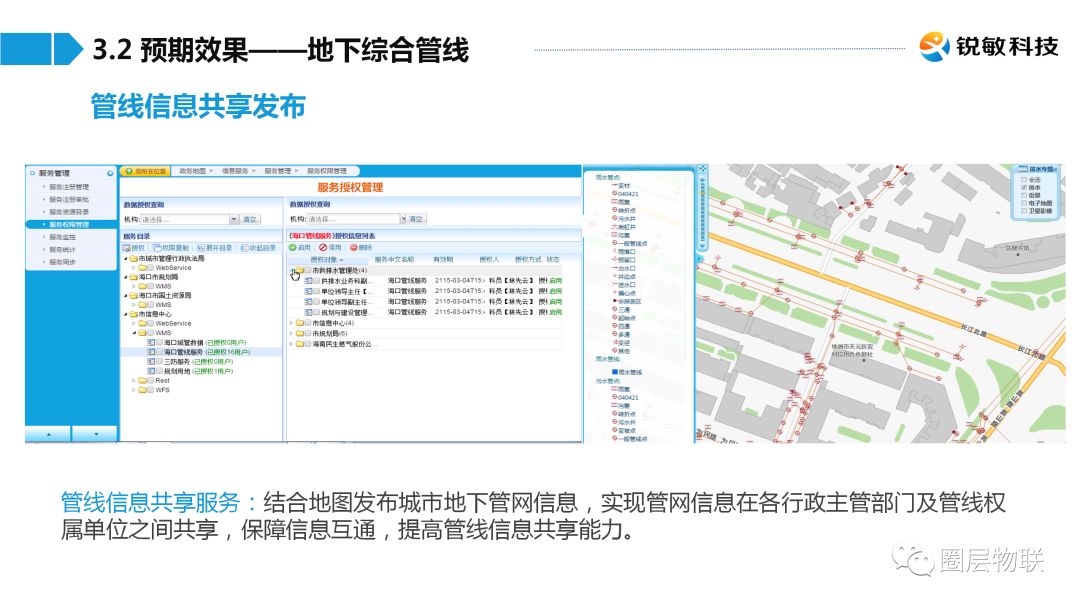Screen dimensions: 1080x608
Task: Click the 授权 icon in 服务目录 toolbar
Action: pos(127,248)
